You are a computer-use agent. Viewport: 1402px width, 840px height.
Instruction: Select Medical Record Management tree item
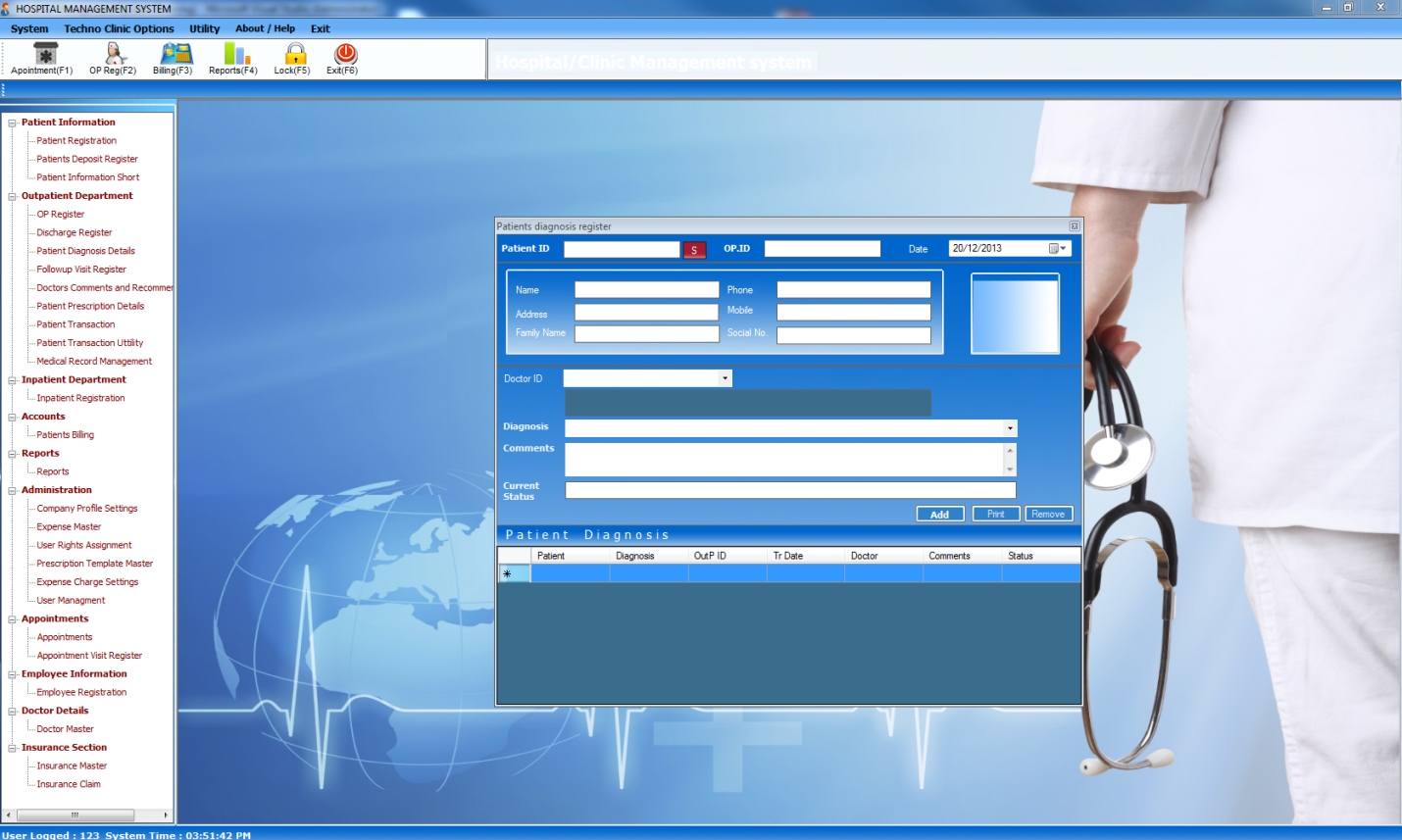(94, 362)
